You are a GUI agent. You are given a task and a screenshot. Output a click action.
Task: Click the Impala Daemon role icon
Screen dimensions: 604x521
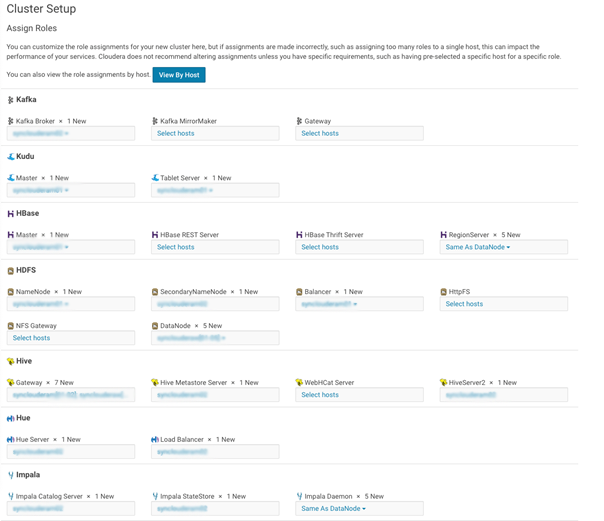pyautogui.click(x=300, y=496)
